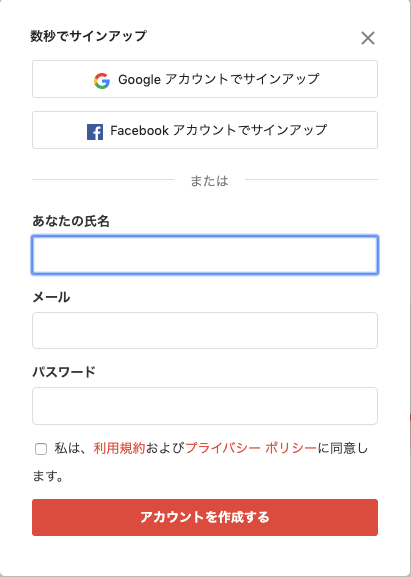Click the ます。 text on second line
The image size is (411, 577).
click(48, 476)
